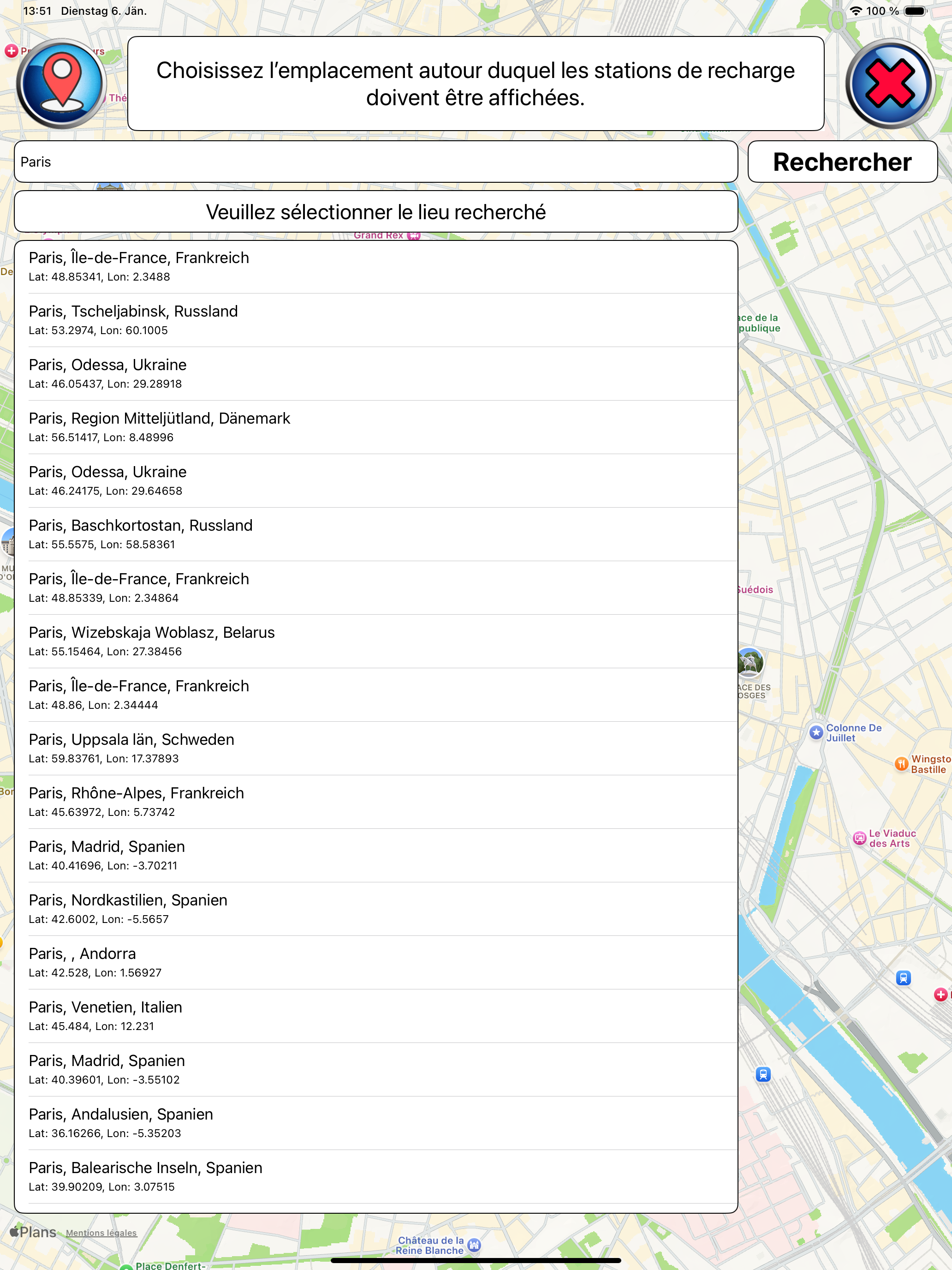Viewport: 952px width, 1270px height.
Task: Tap the blue train station icon near the Seine
Action: (762, 1074)
